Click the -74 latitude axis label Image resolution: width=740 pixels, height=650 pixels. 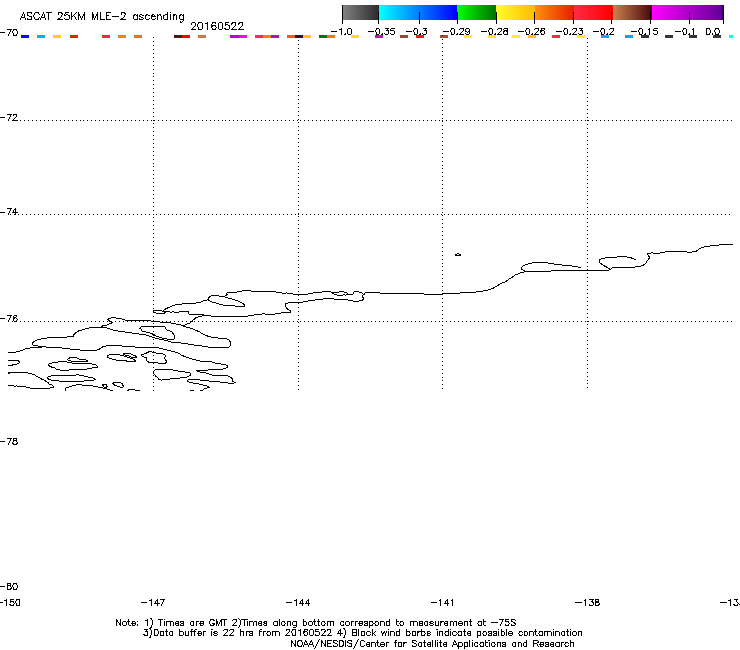[9, 211]
